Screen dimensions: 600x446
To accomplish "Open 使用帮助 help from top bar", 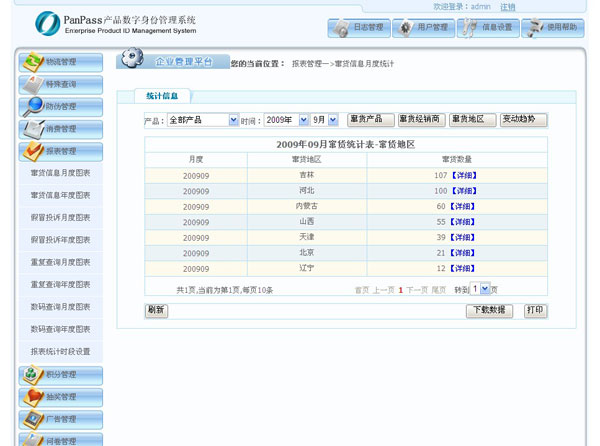I will coord(553,28).
